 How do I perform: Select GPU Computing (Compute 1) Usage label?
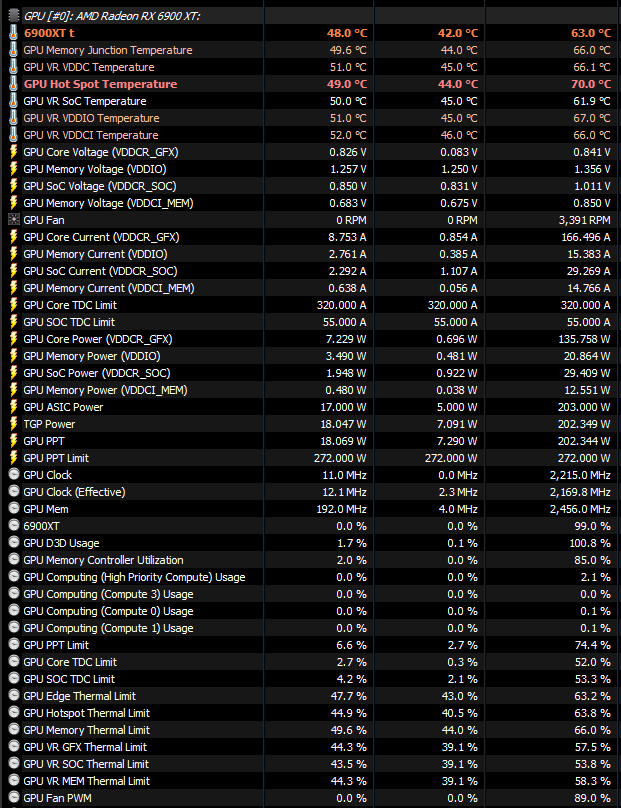(x=108, y=628)
